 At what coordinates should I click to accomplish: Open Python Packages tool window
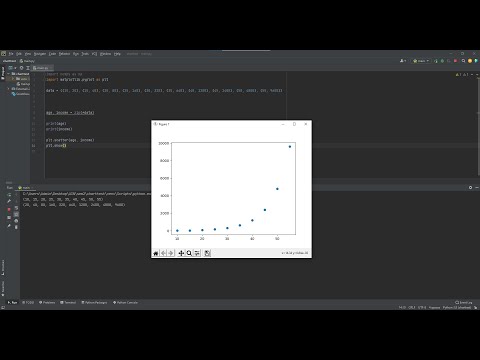94,302
